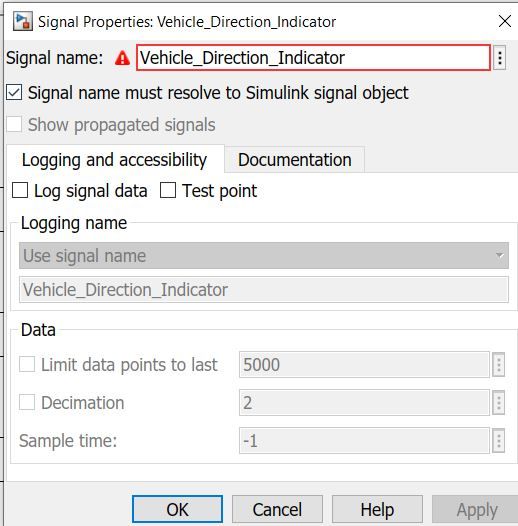This screenshot has width=518, height=526.
Task: Click the Simulink icon in the title bar
Action: coord(22,21)
